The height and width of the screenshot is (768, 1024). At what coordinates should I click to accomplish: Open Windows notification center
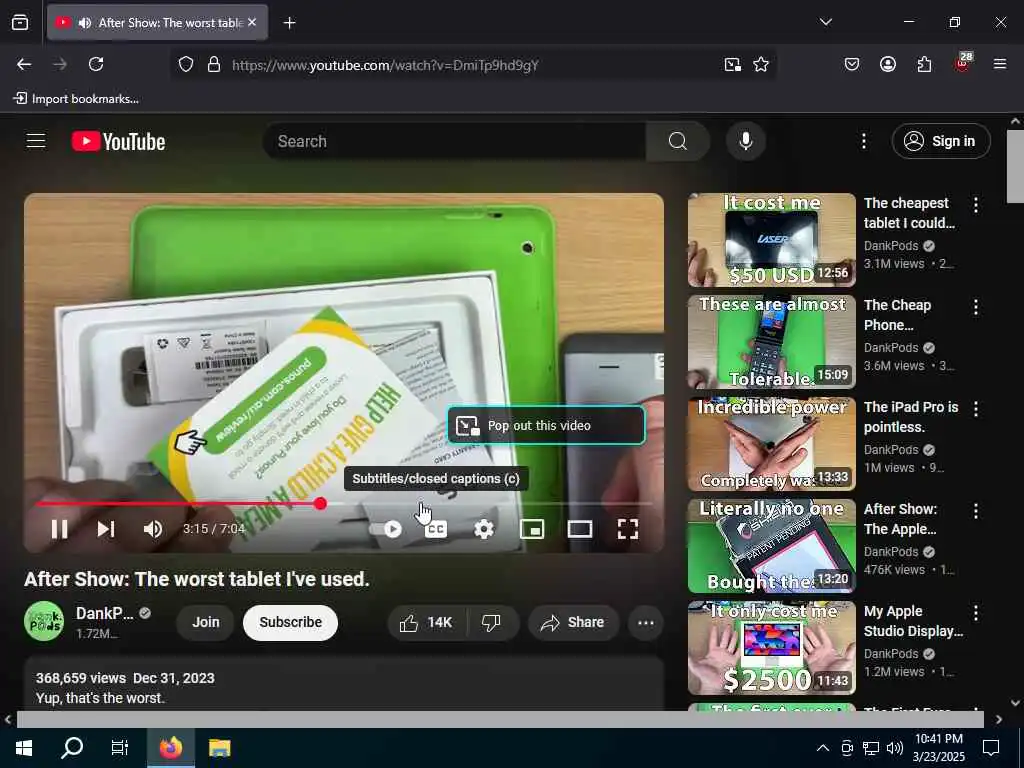tap(991, 747)
